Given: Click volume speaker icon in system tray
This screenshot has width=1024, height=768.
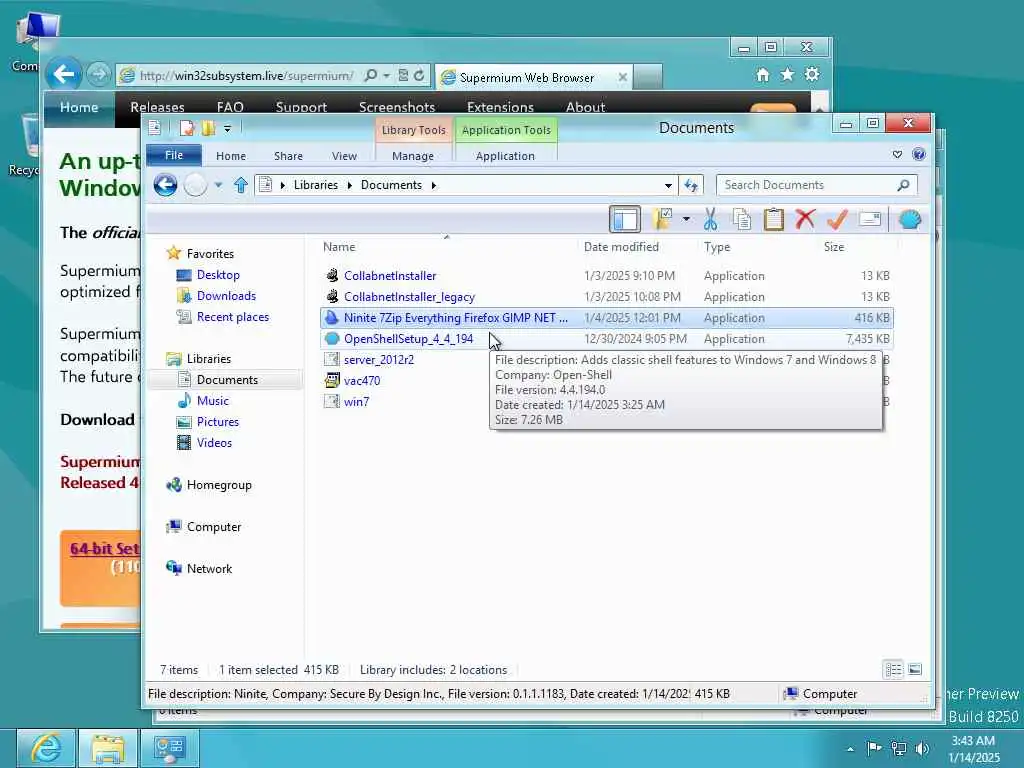Looking at the screenshot, I should tap(922, 748).
